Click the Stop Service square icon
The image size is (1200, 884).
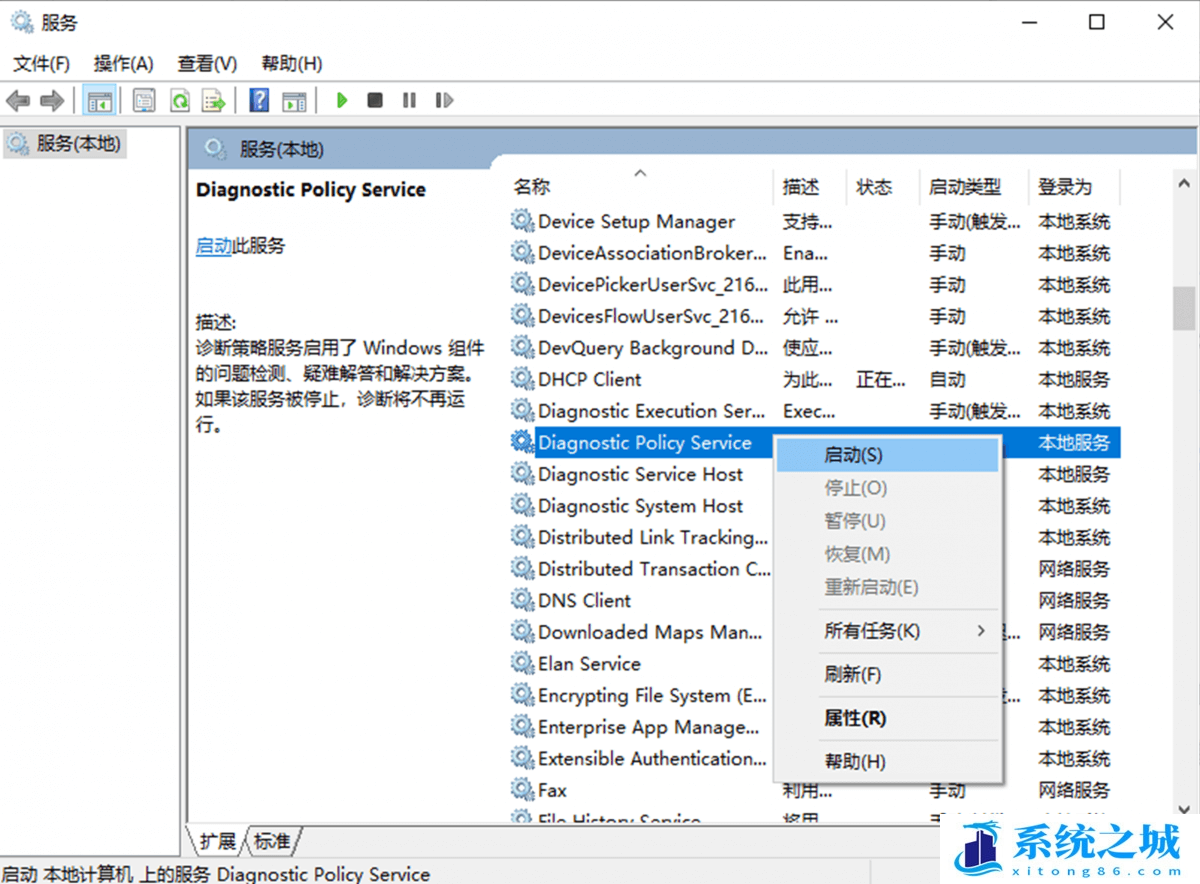point(375,100)
